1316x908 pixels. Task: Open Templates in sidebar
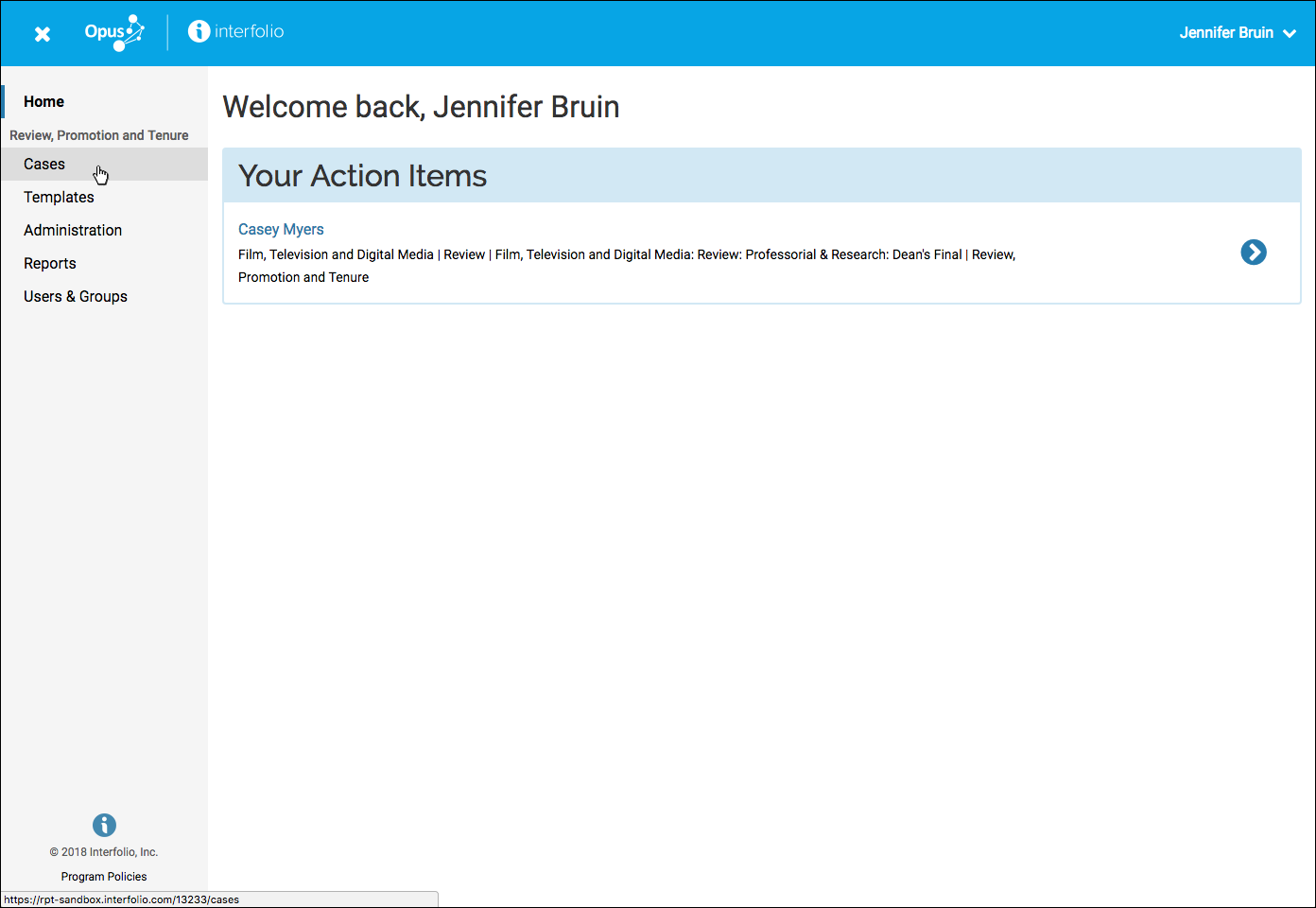(104, 197)
